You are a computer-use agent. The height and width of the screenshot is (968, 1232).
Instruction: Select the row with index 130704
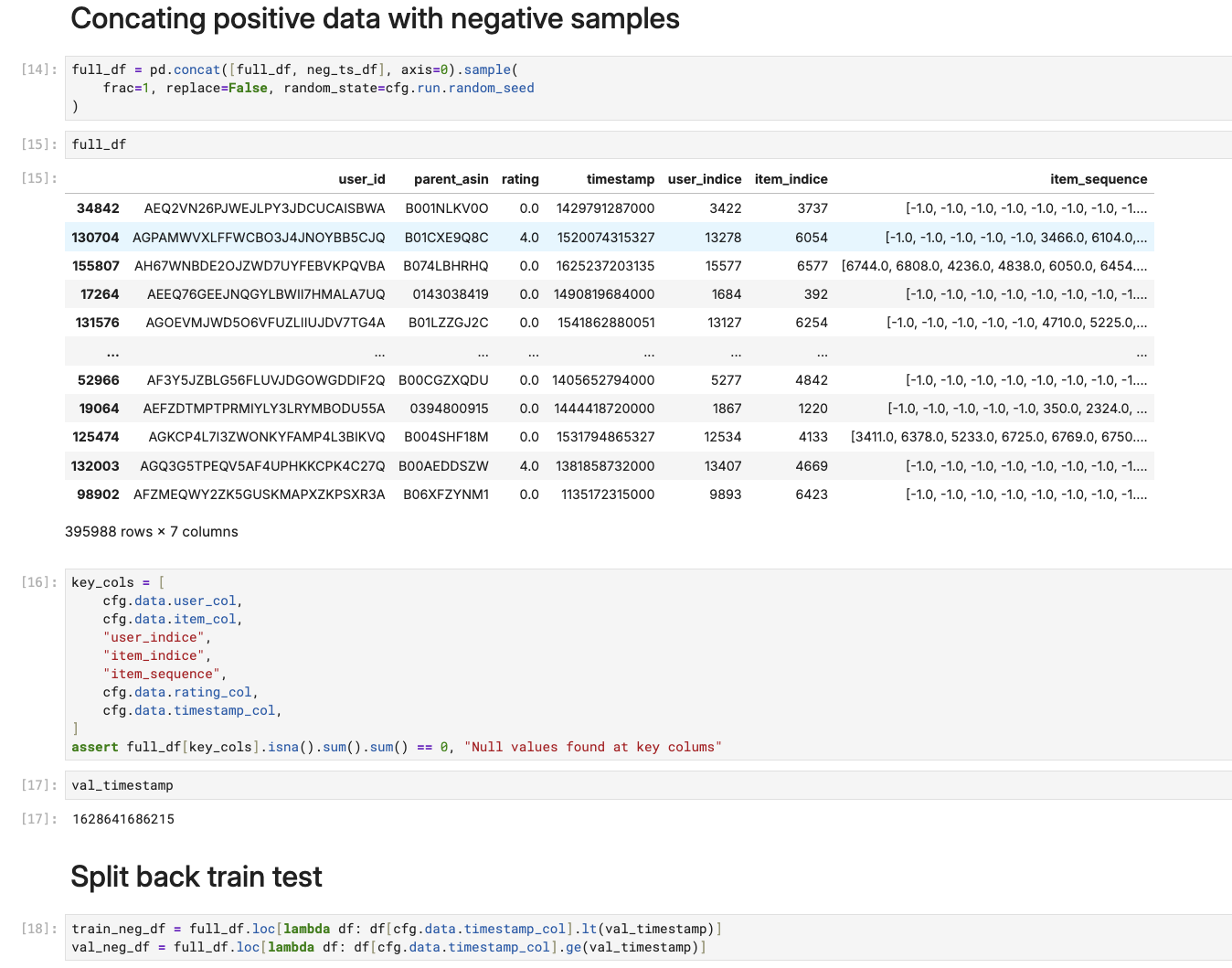tap(610, 238)
